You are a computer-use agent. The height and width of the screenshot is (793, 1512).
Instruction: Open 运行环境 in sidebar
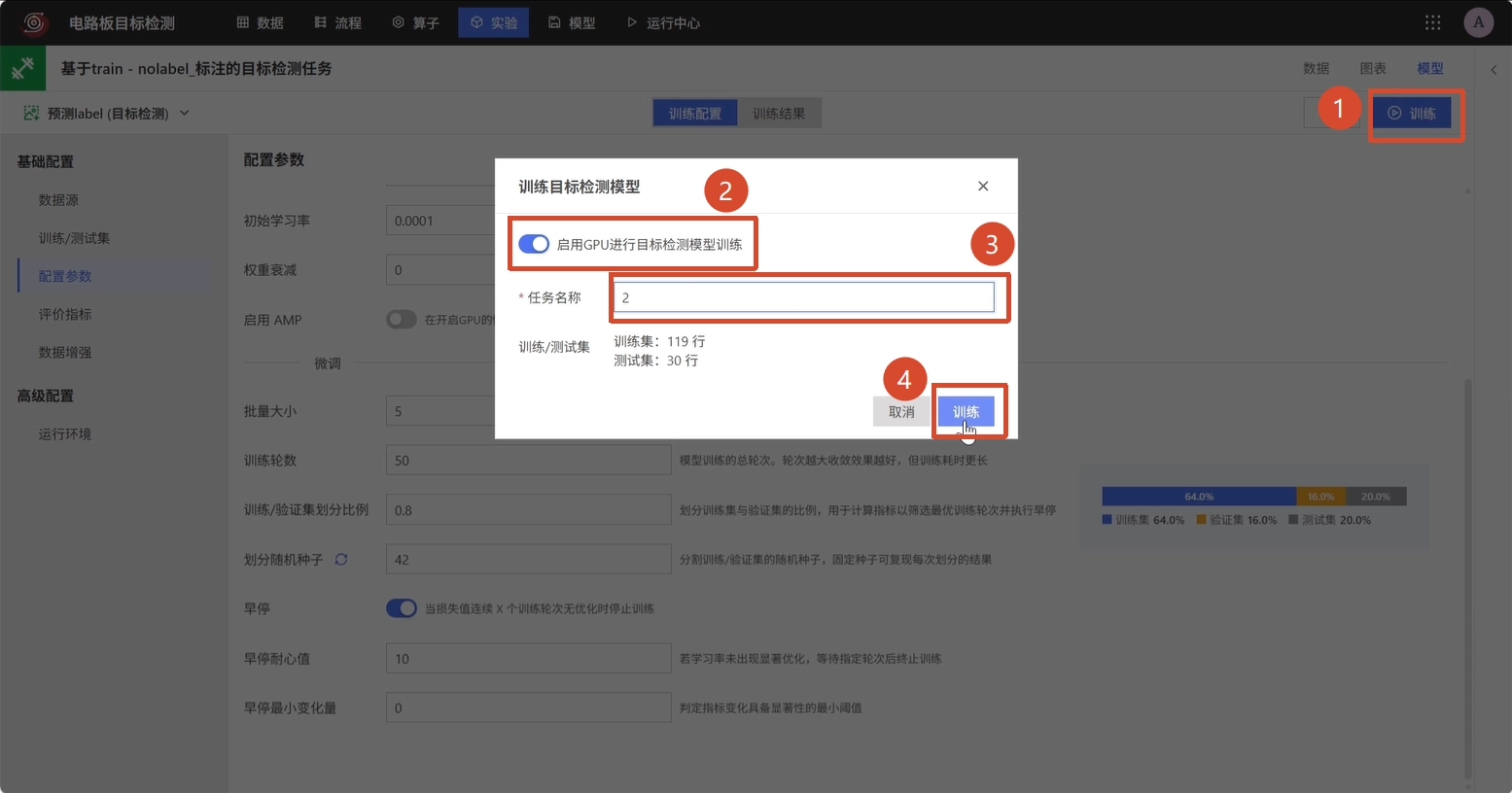[65, 434]
